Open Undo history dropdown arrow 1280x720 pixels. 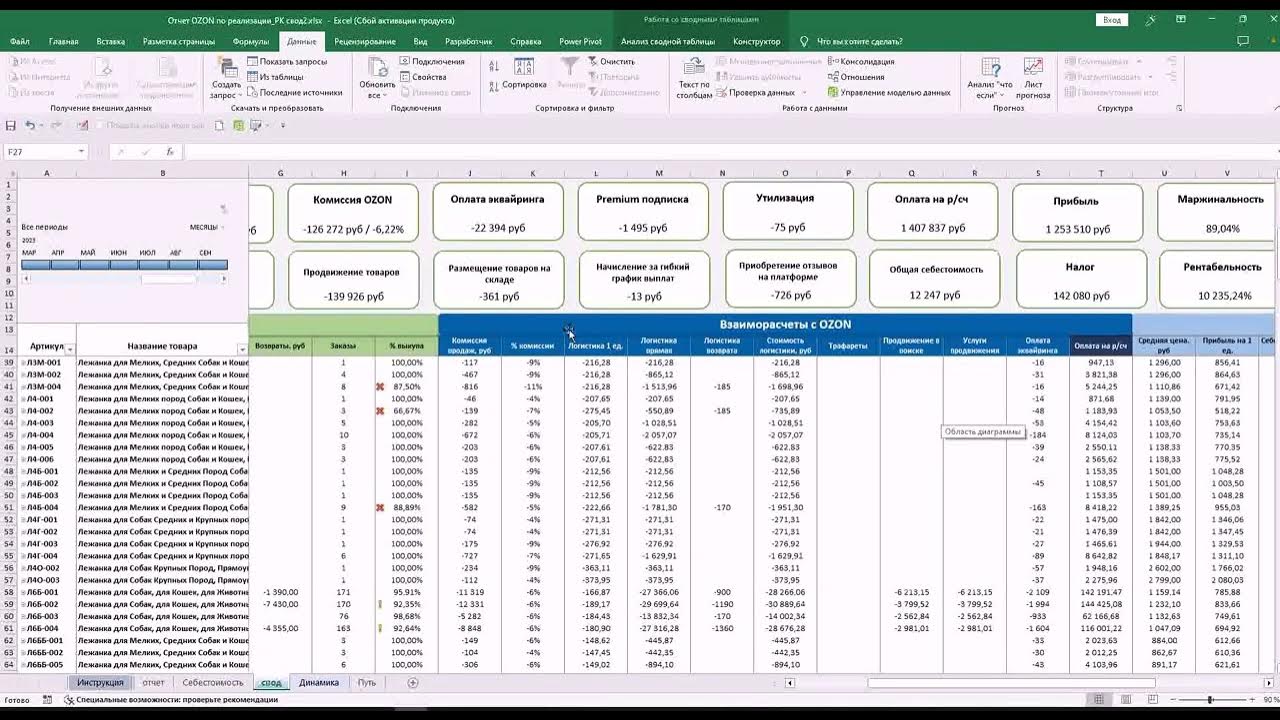(41, 126)
